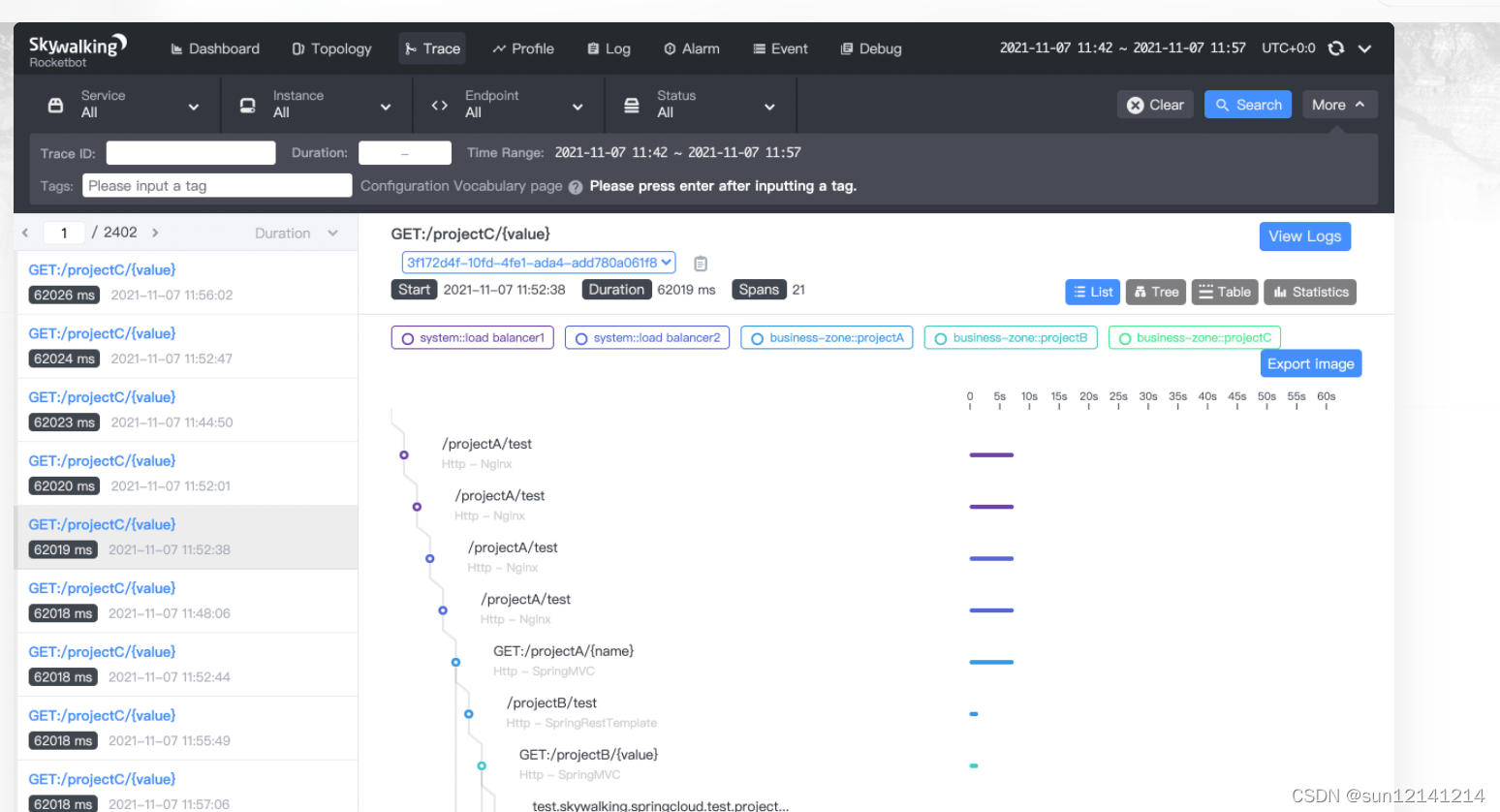Switch to the Trace tab
This screenshot has width=1500, height=812.
pyautogui.click(x=432, y=48)
